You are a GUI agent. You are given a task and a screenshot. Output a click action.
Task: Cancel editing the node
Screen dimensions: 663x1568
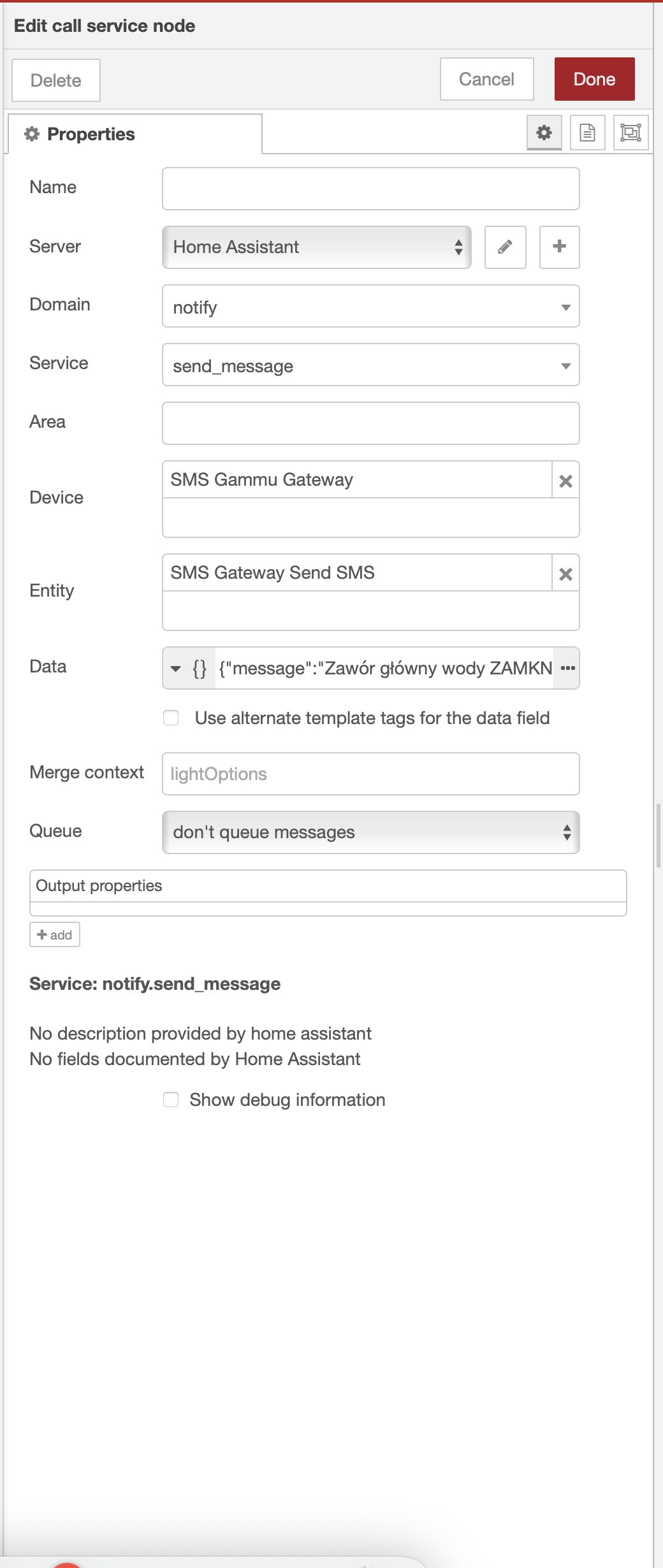pos(486,80)
